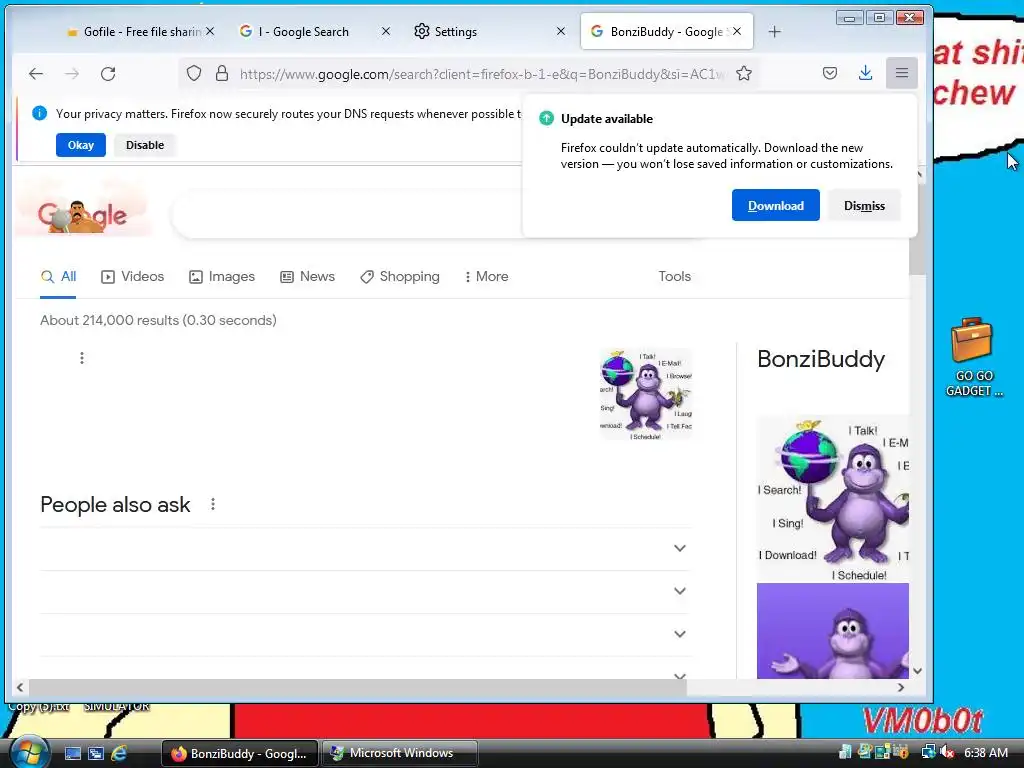
Task: Open tracking protection shield icon
Action: [x=194, y=73]
